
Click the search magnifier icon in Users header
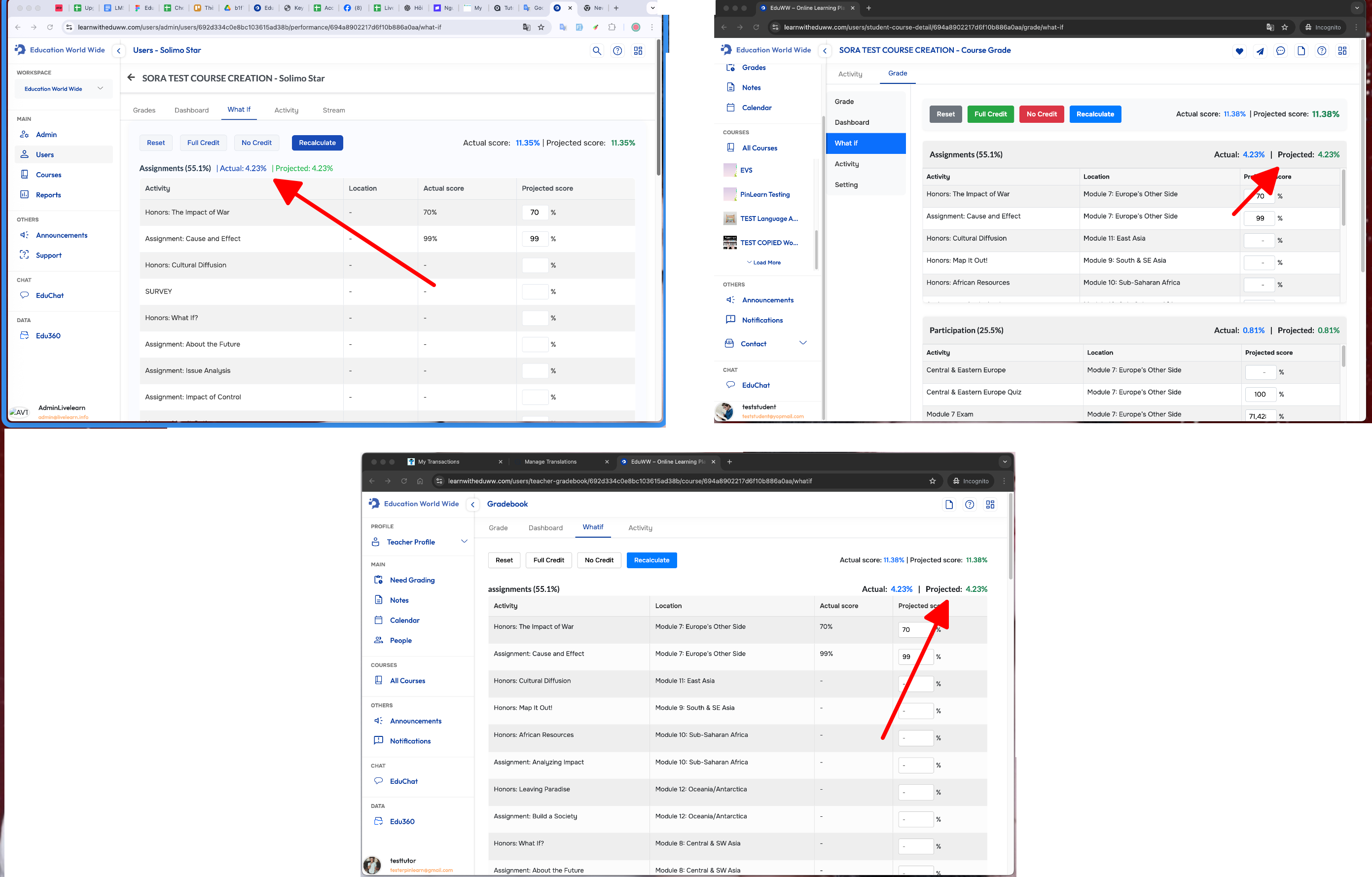[x=597, y=51]
